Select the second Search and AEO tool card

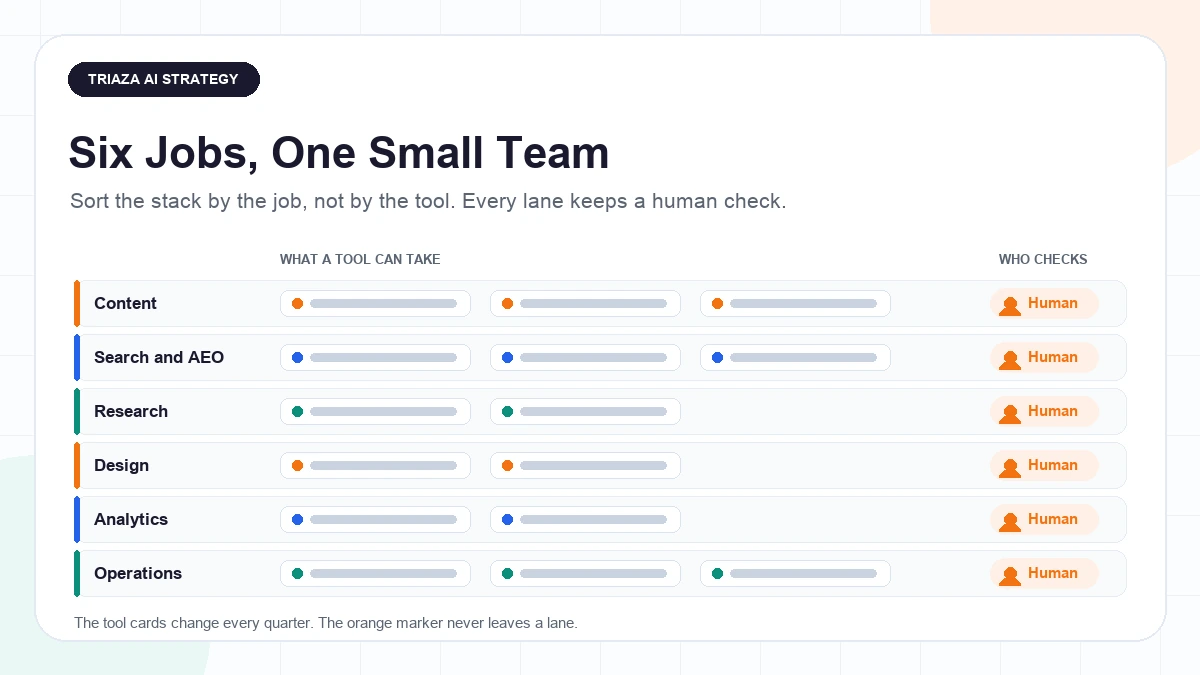[x=585, y=357]
